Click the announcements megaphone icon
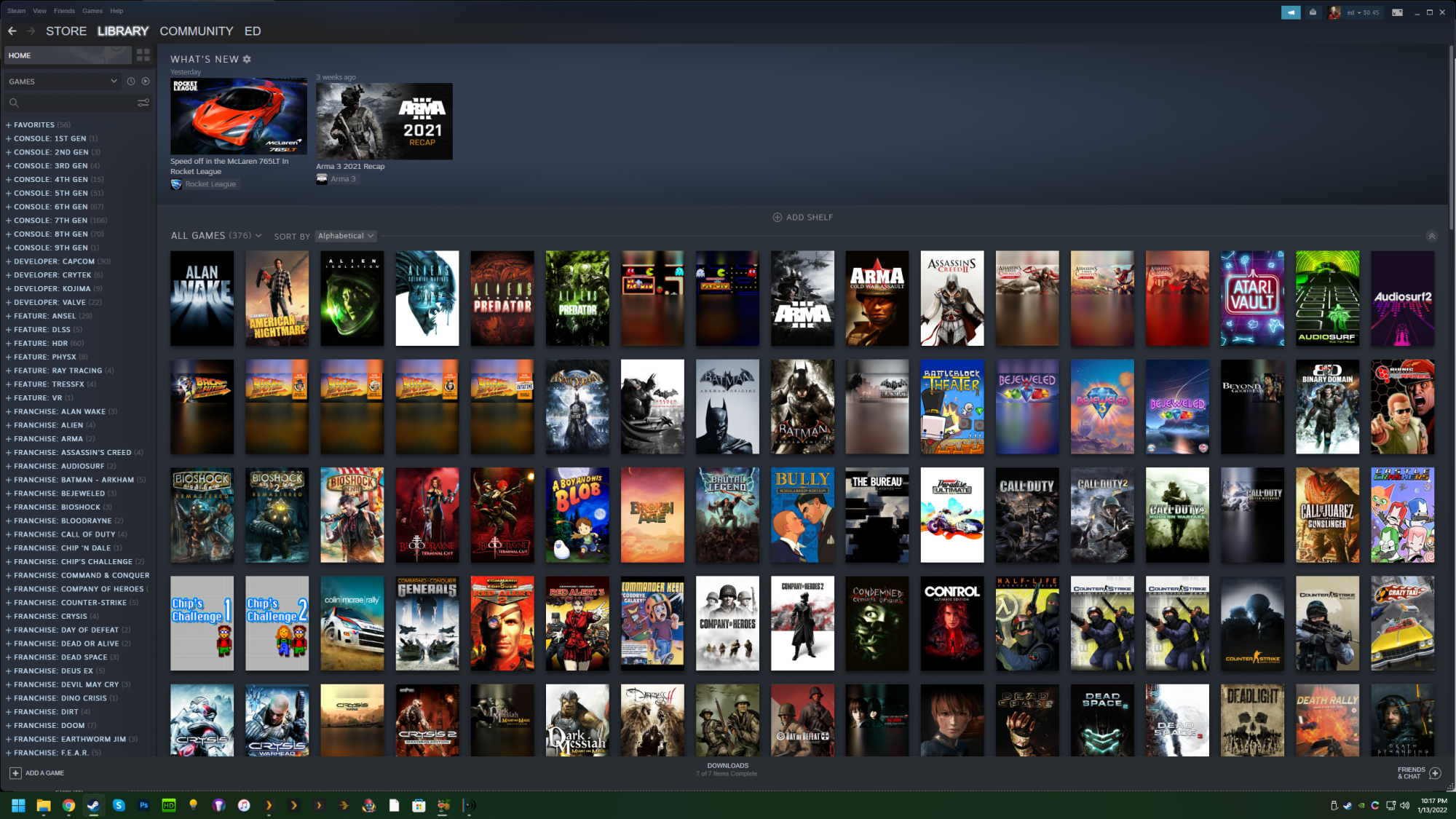The width and height of the screenshot is (1456, 819). click(1291, 12)
